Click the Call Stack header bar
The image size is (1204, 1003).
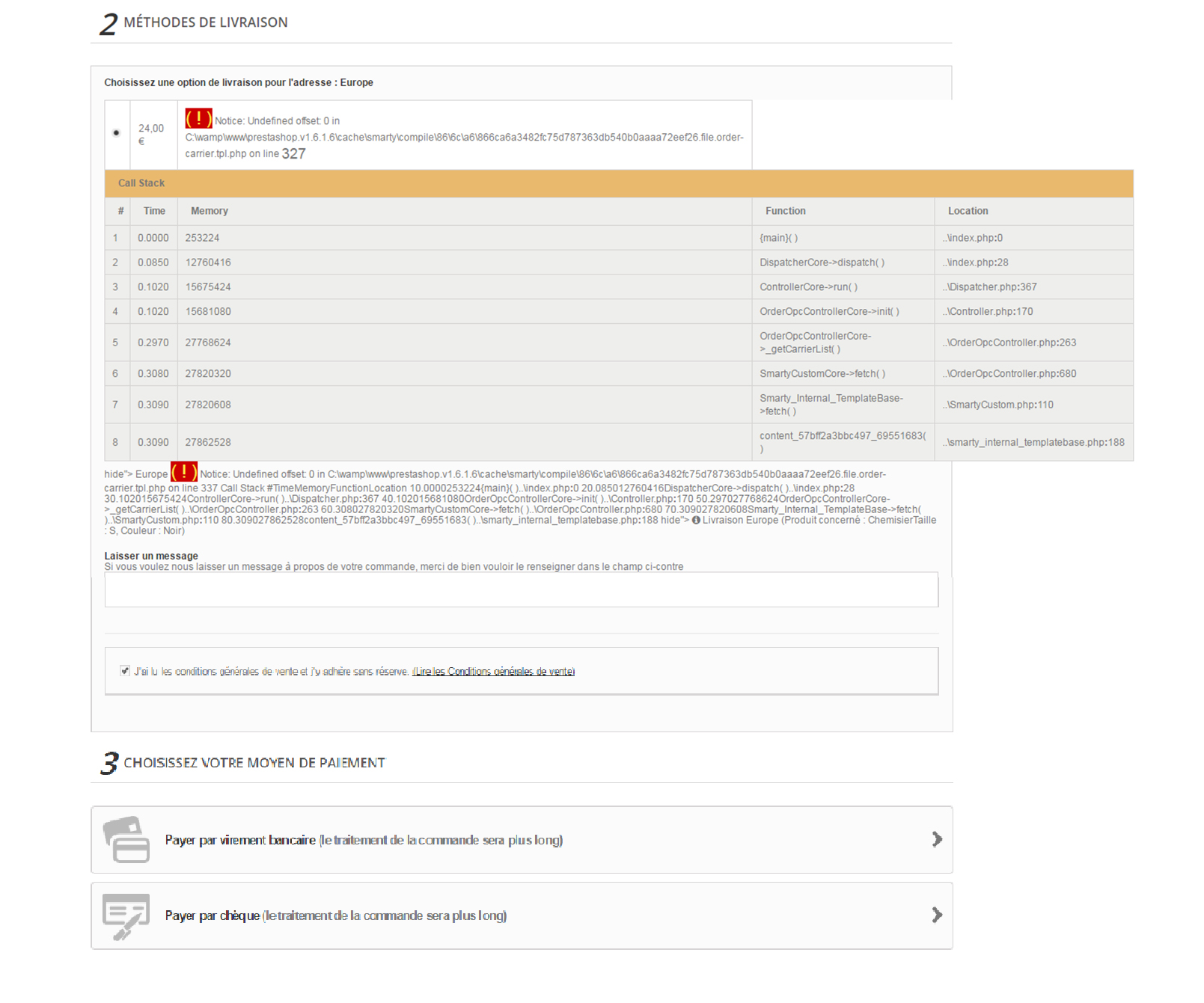pos(619,183)
